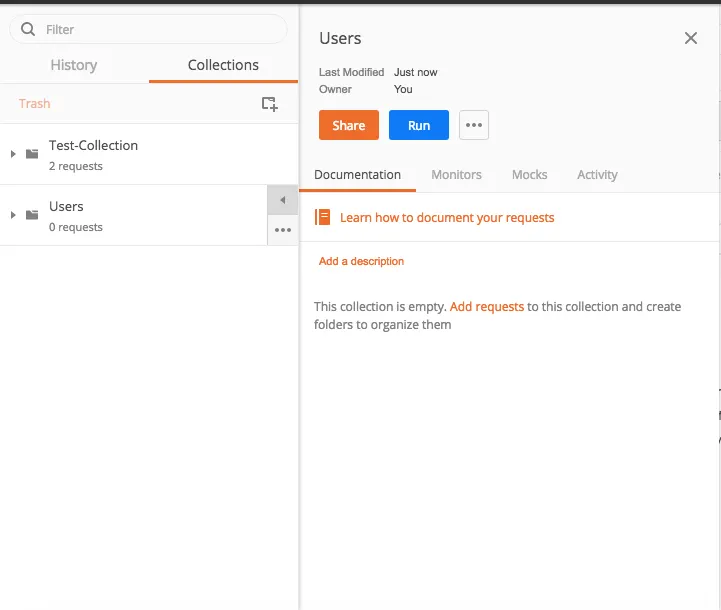The height and width of the screenshot is (610, 721).
Task: Open Learn how to document your requests
Action: click(447, 217)
